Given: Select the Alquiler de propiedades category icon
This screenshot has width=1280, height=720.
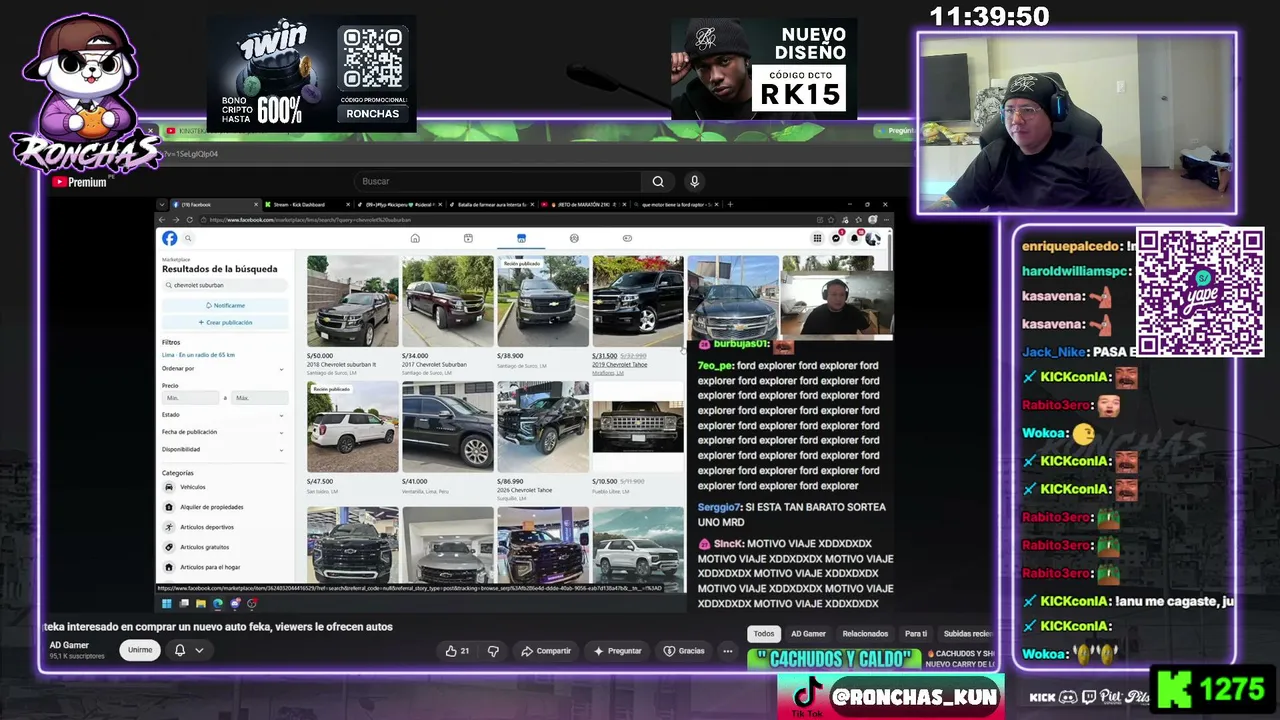Looking at the screenshot, I should (x=170, y=507).
